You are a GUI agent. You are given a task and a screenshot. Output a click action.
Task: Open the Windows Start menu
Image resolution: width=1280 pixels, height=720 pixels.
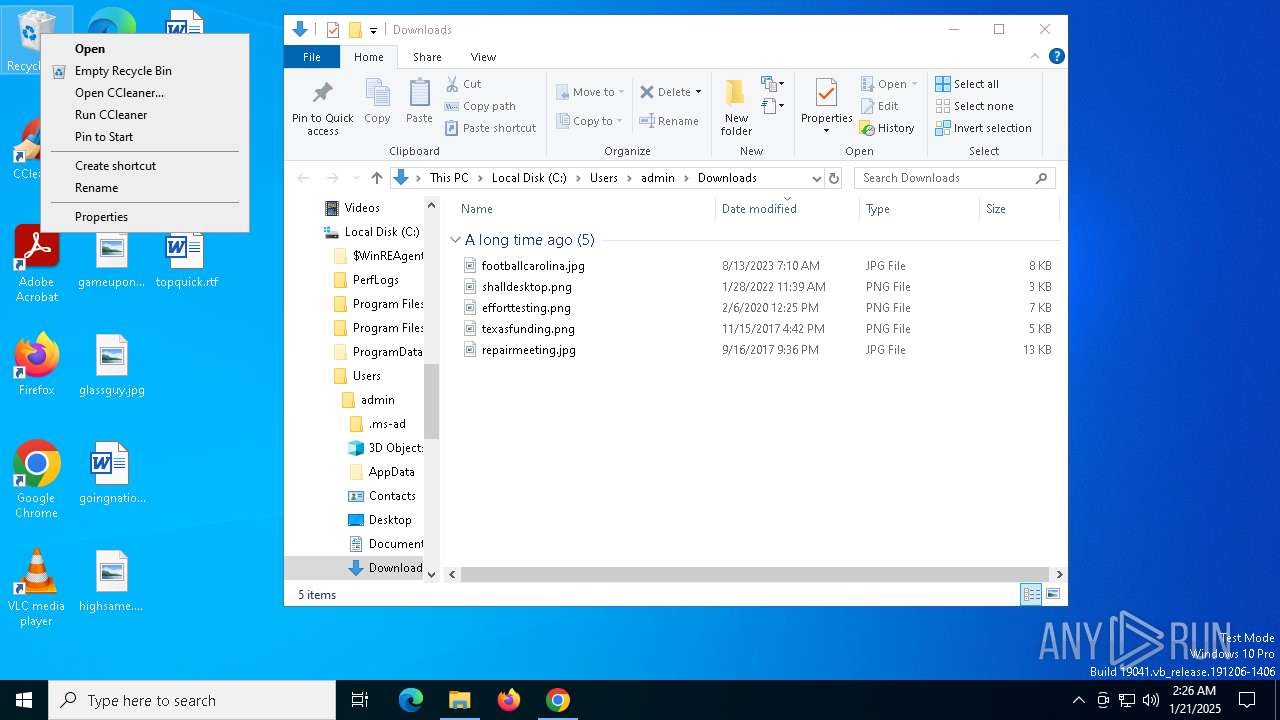[24, 700]
